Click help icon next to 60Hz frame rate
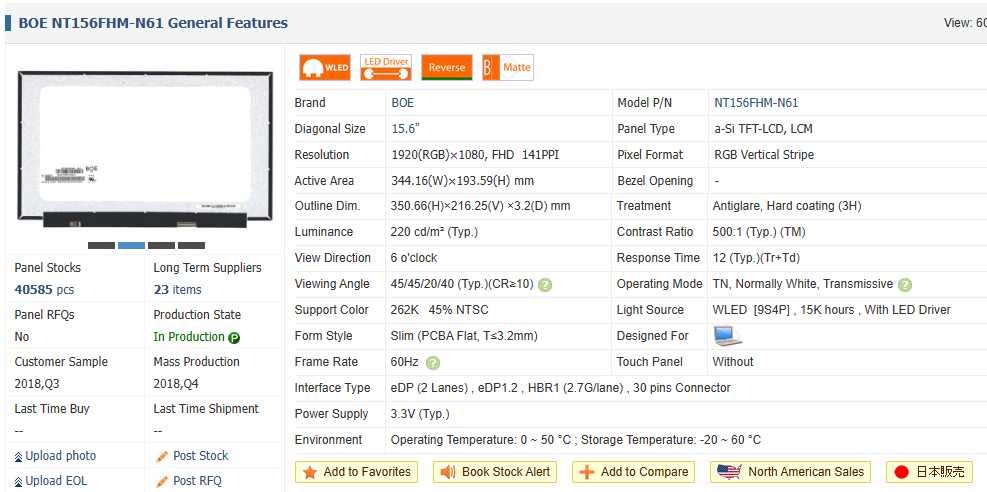 (x=432, y=363)
